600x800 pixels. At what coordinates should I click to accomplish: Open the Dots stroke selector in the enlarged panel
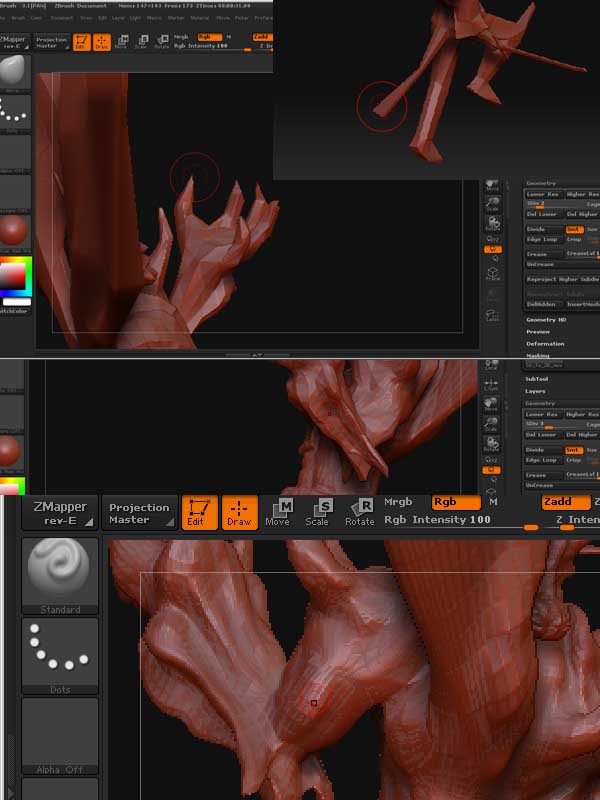pos(60,656)
